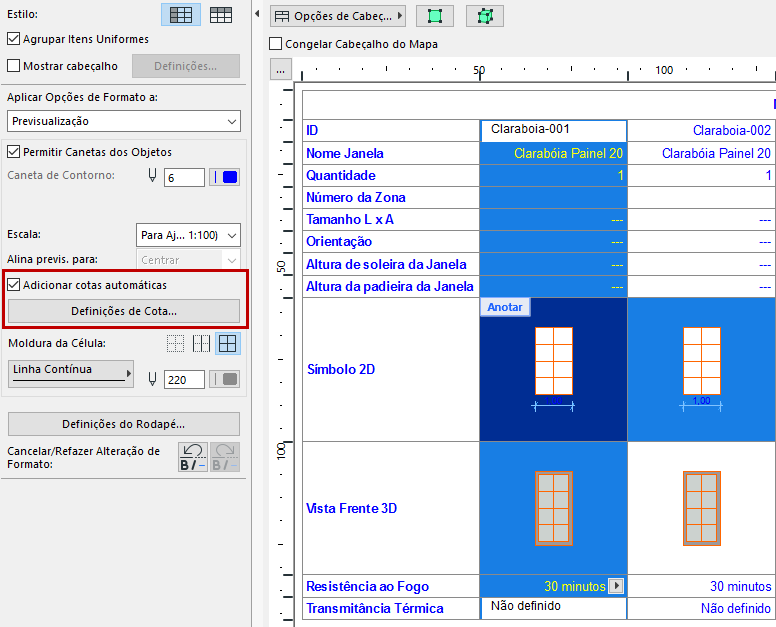The image size is (776, 627).
Task: Select the first table style icon
Action: [x=181, y=15]
